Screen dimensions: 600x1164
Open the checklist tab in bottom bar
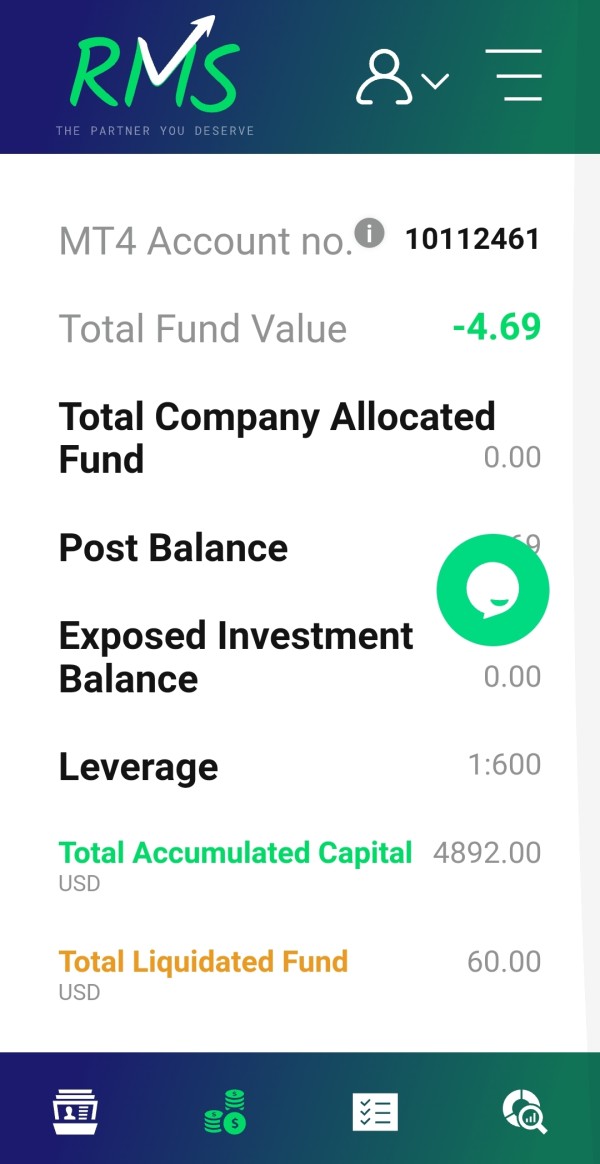point(375,1111)
